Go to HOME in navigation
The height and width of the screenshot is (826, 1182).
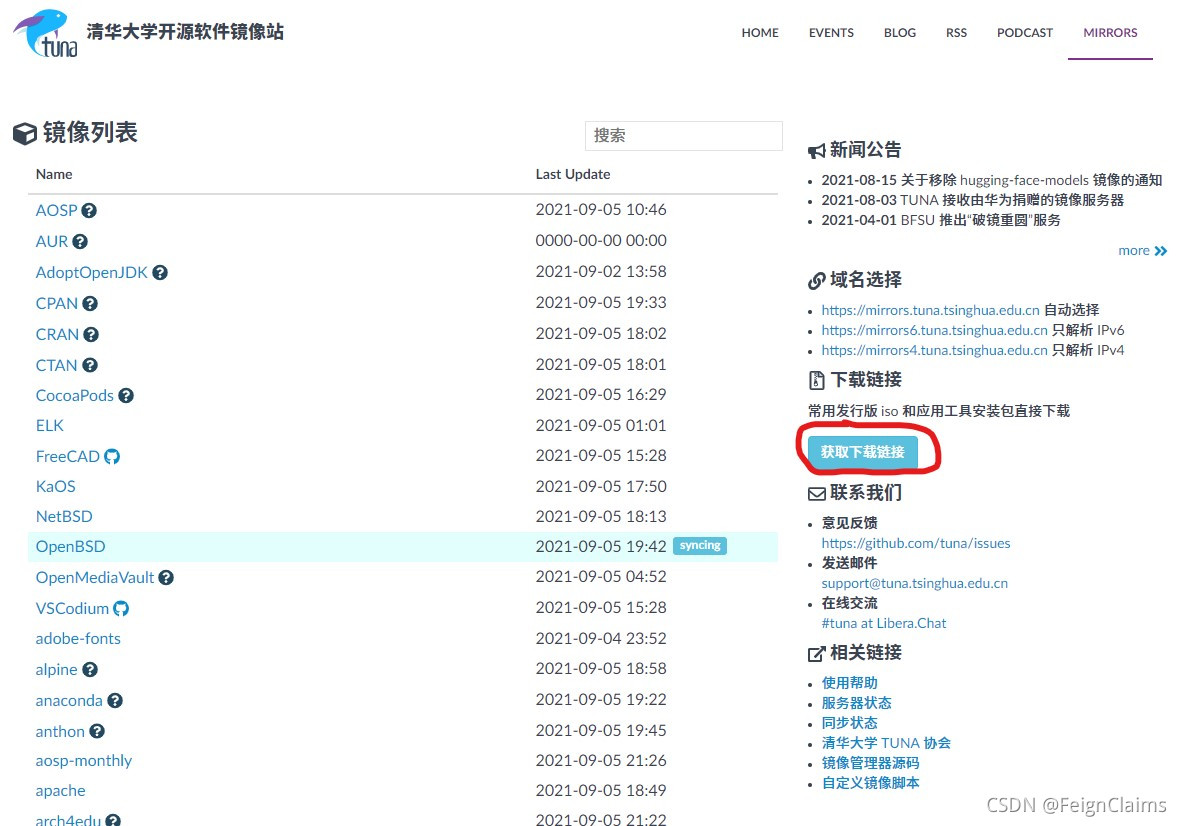(760, 33)
